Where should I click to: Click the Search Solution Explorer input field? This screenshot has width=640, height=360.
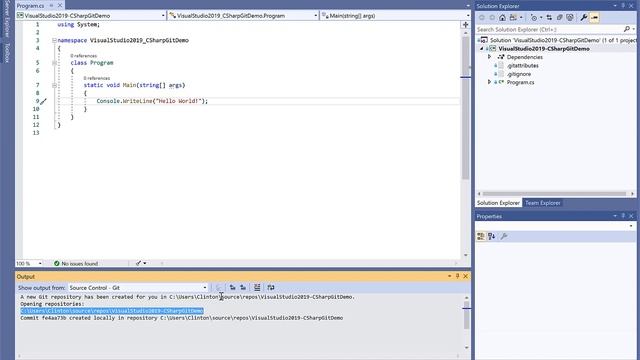tap(549, 29)
